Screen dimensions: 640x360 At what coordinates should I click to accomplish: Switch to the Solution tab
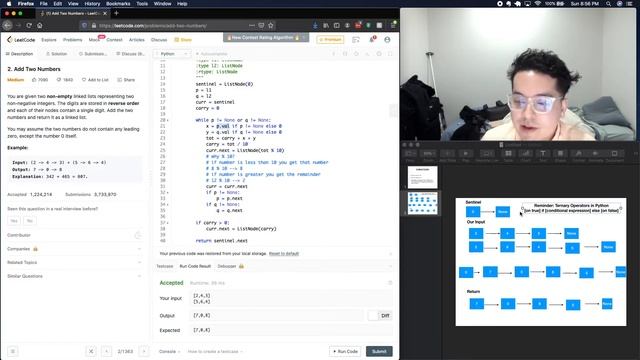click(56, 54)
